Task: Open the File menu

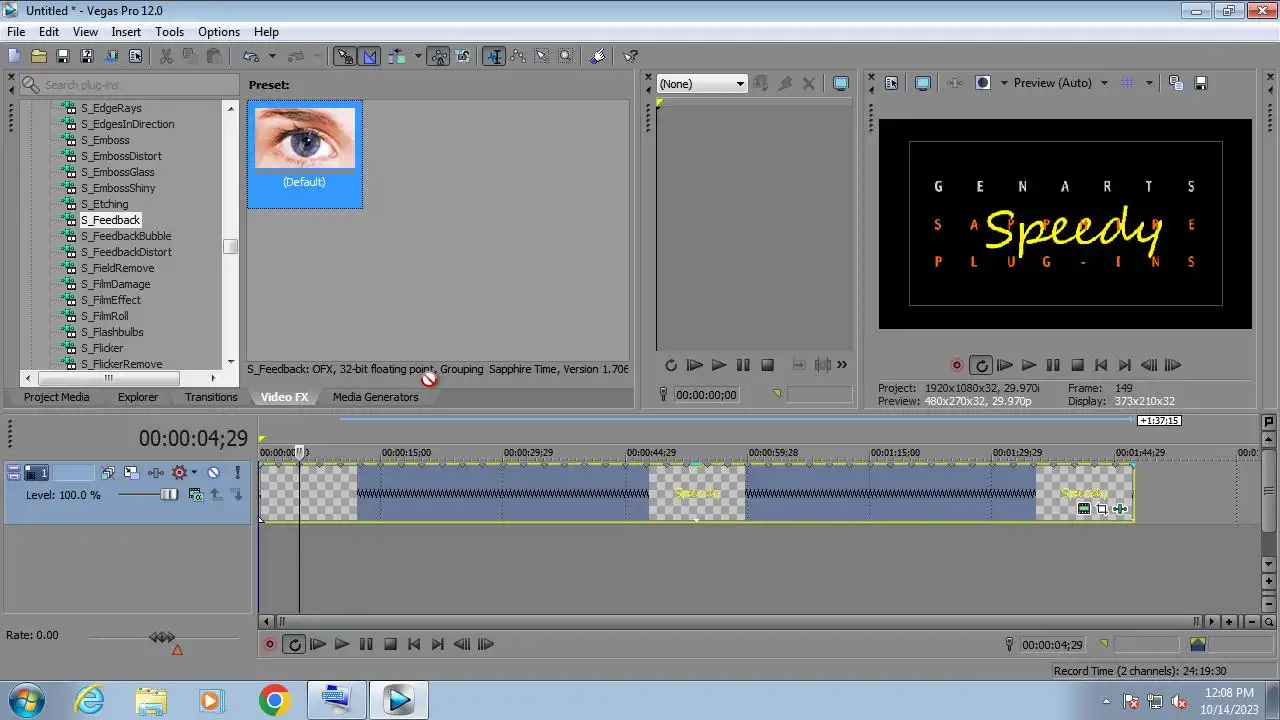Action: [16, 32]
